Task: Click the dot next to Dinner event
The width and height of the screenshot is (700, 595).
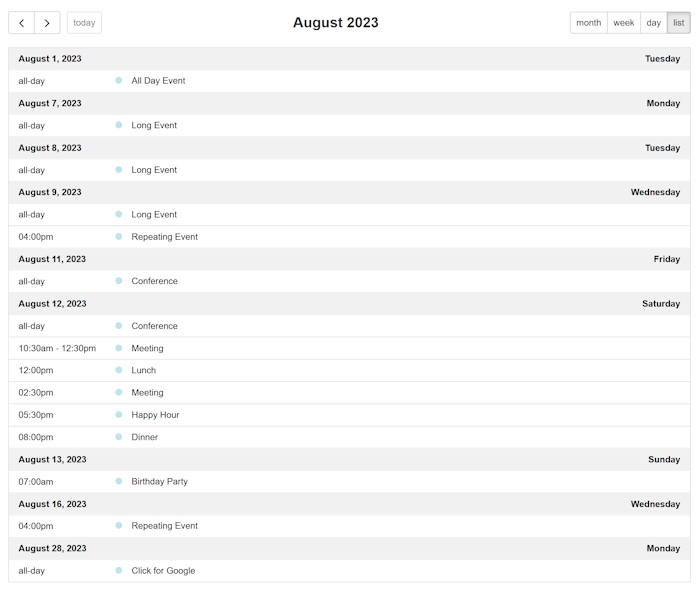Action: pos(119,437)
